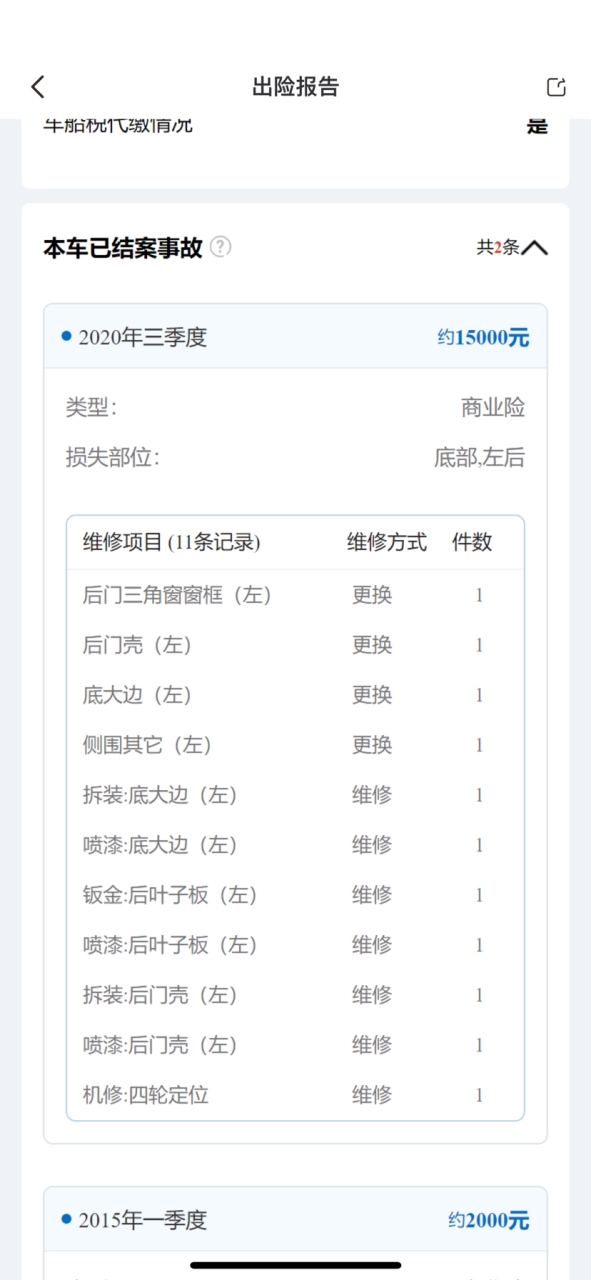Viewport: 591px width, 1280px height.
Task: Open the 2020年三季度 accident header
Action: coord(295,337)
